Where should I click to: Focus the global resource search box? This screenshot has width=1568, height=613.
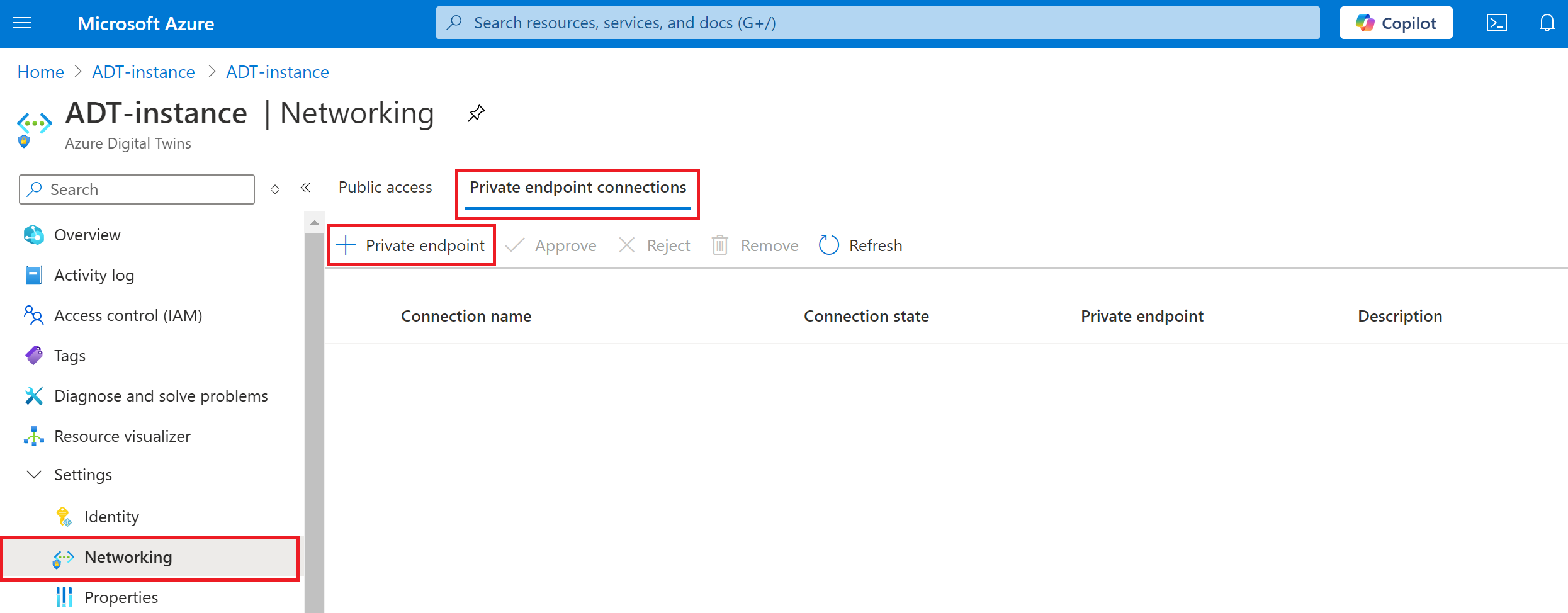click(877, 23)
